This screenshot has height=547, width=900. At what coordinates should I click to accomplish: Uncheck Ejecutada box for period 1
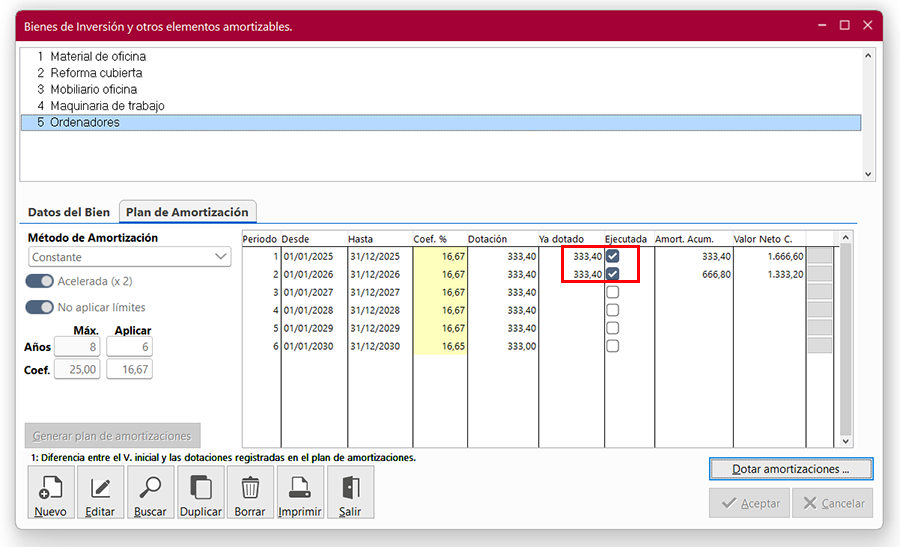pos(612,256)
